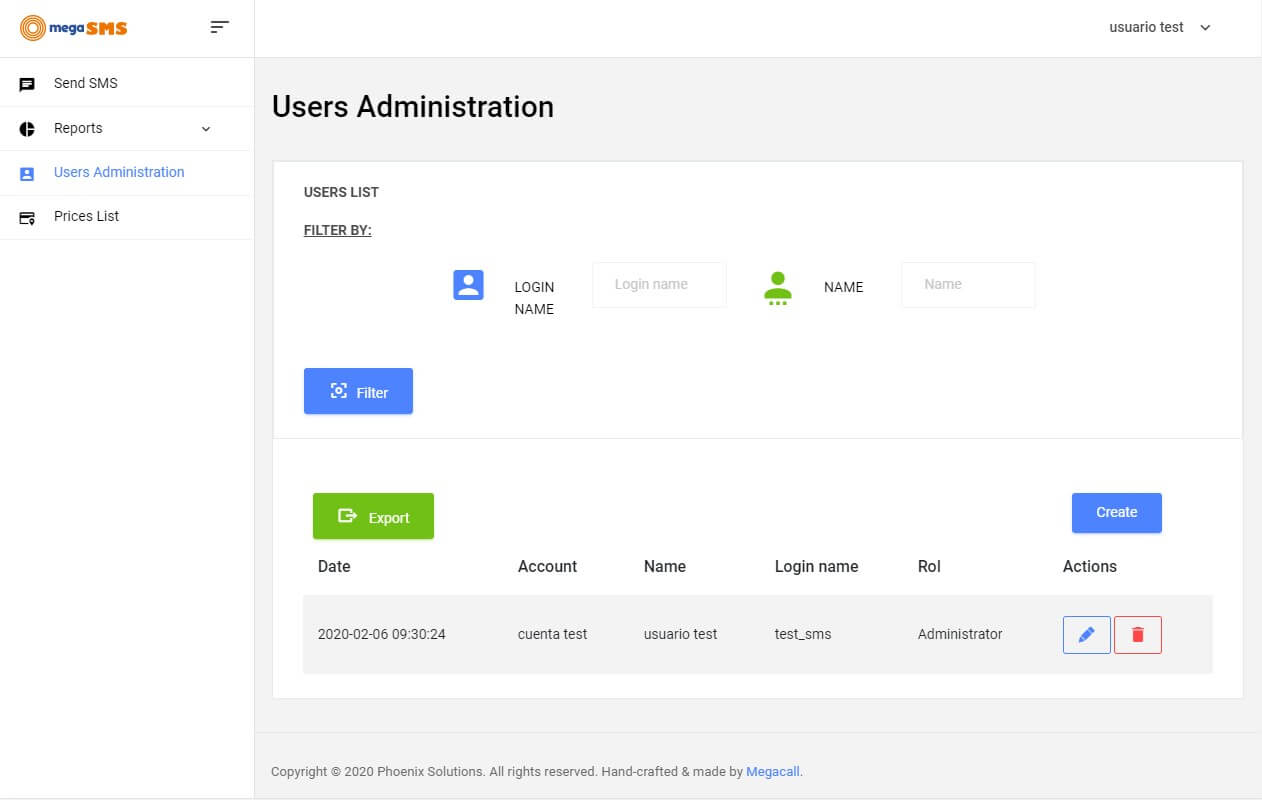
Task: Export the users list
Action: tap(373, 517)
